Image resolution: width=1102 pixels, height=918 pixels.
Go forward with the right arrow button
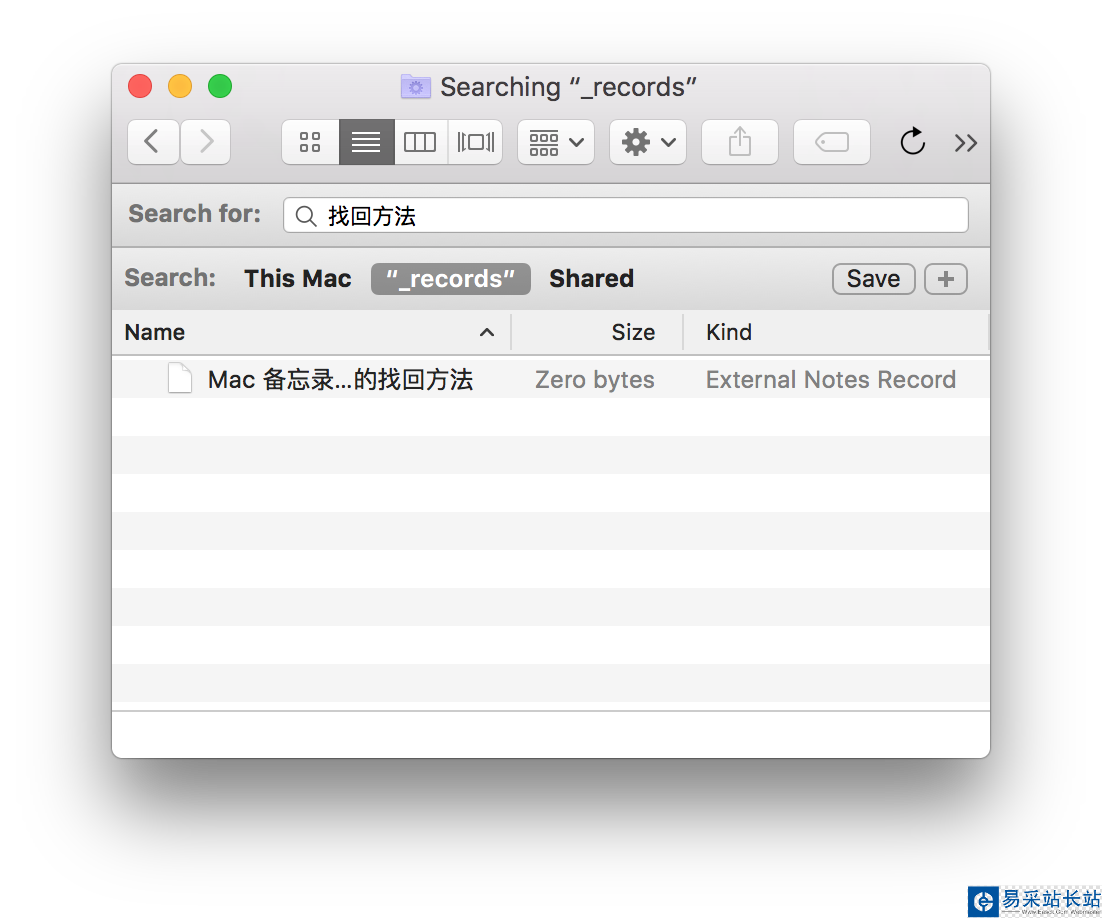tap(206, 142)
